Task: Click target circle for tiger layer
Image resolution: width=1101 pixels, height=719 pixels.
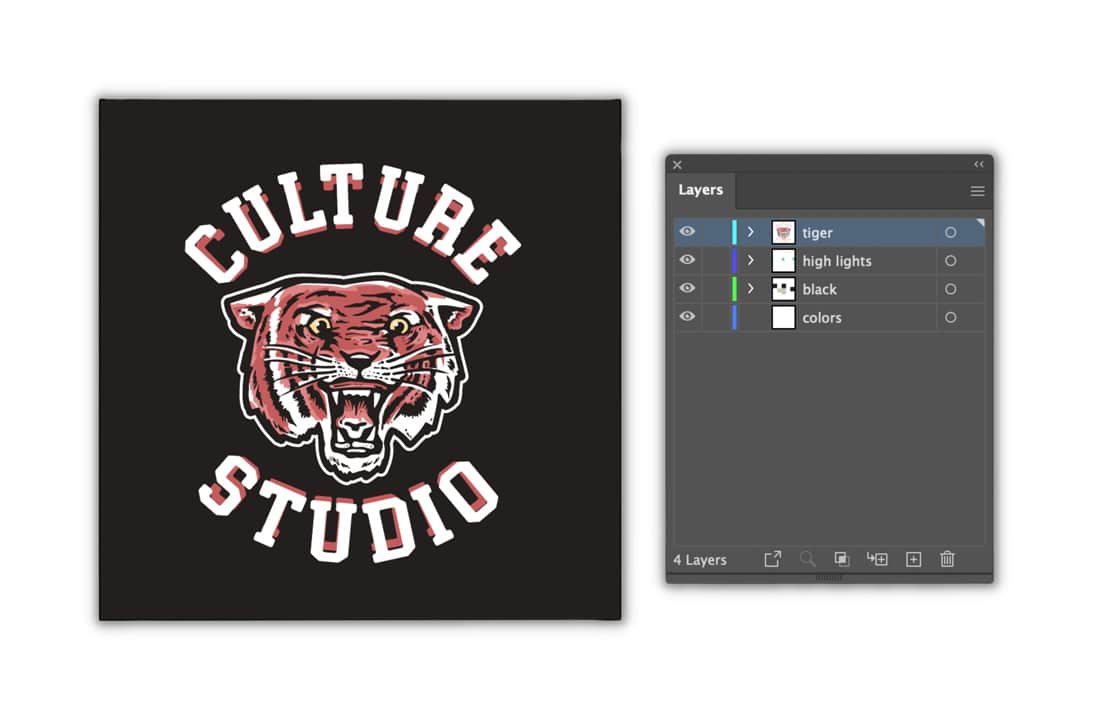Action: tap(950, 233)
